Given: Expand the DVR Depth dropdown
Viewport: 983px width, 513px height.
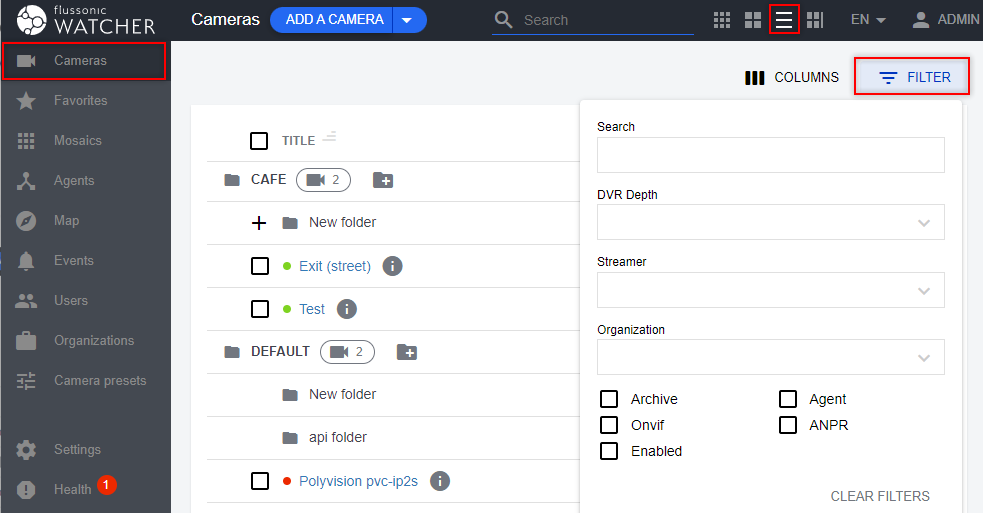Looking at the screenshot, I should [x=770, y=222].
